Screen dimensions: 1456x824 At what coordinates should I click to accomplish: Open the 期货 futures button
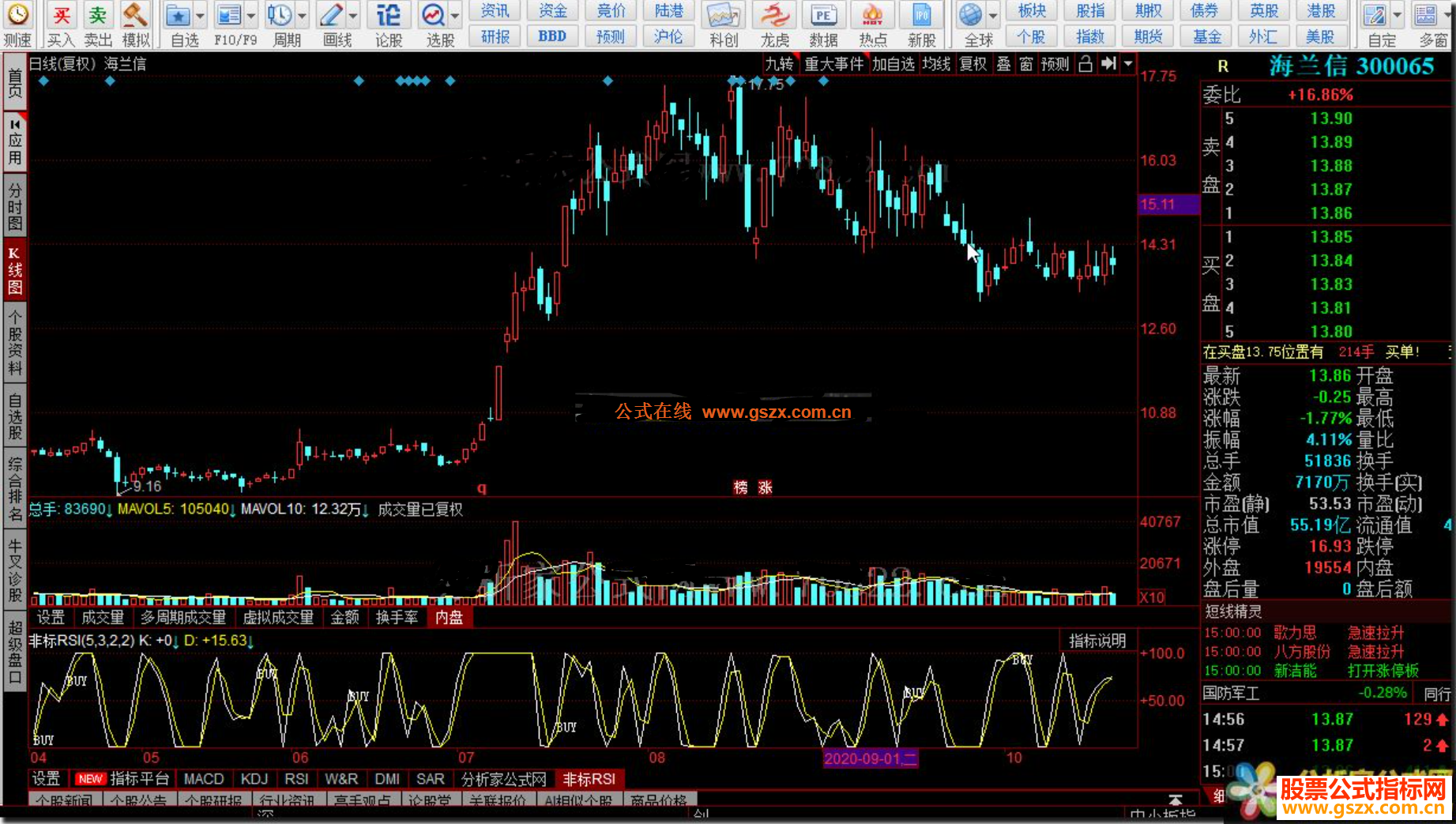point(1148,36)
